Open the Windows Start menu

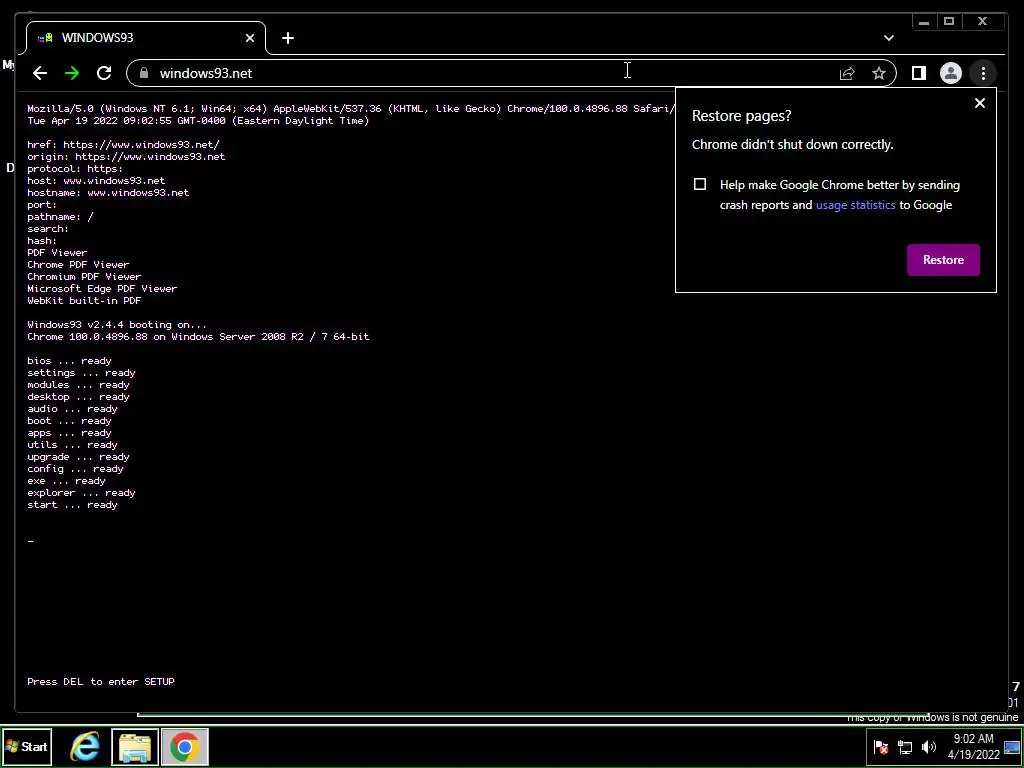pyautogui.click(x=27, y=746)
